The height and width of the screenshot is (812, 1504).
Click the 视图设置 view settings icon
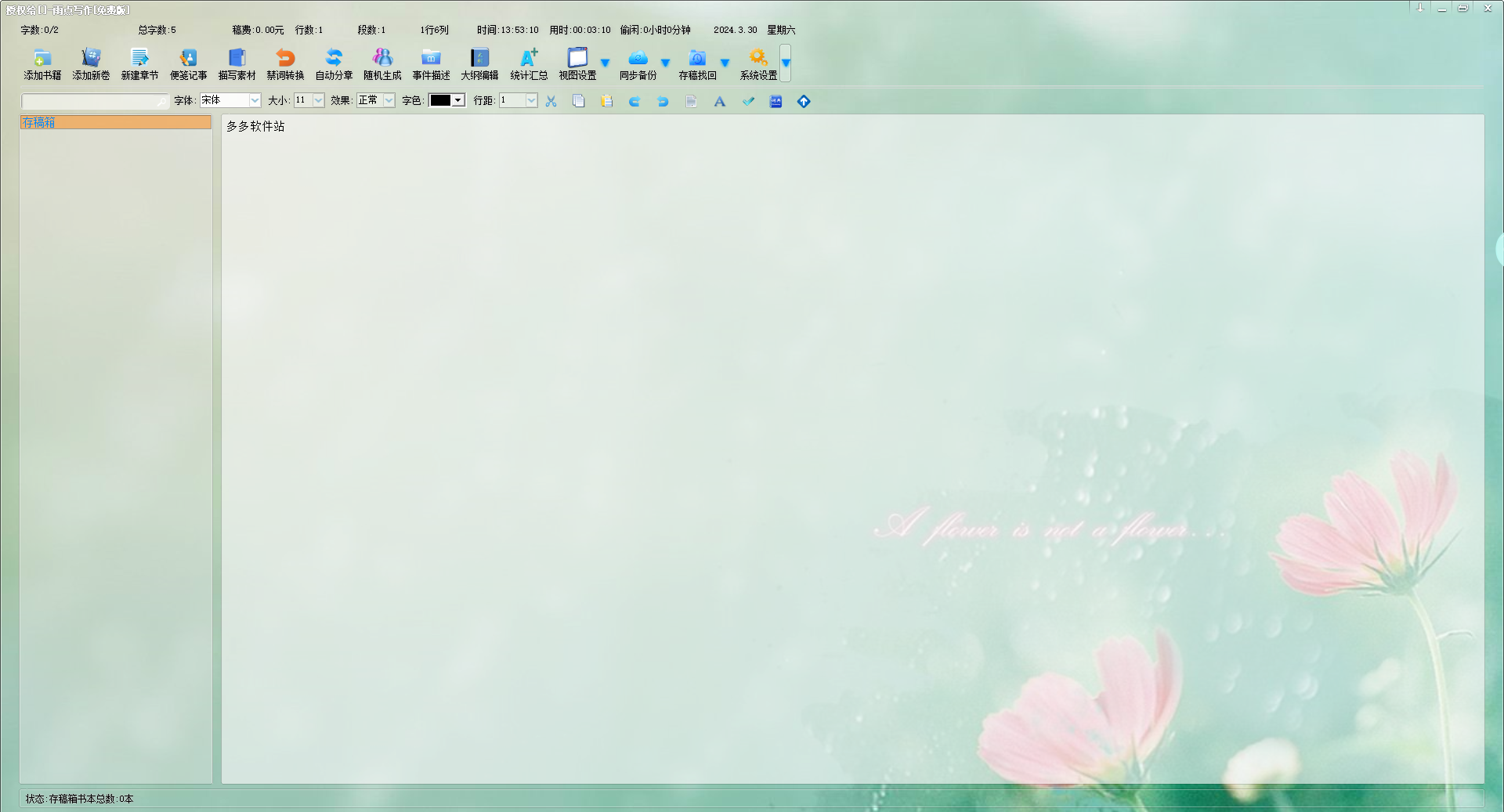click(x=577, y=58)
